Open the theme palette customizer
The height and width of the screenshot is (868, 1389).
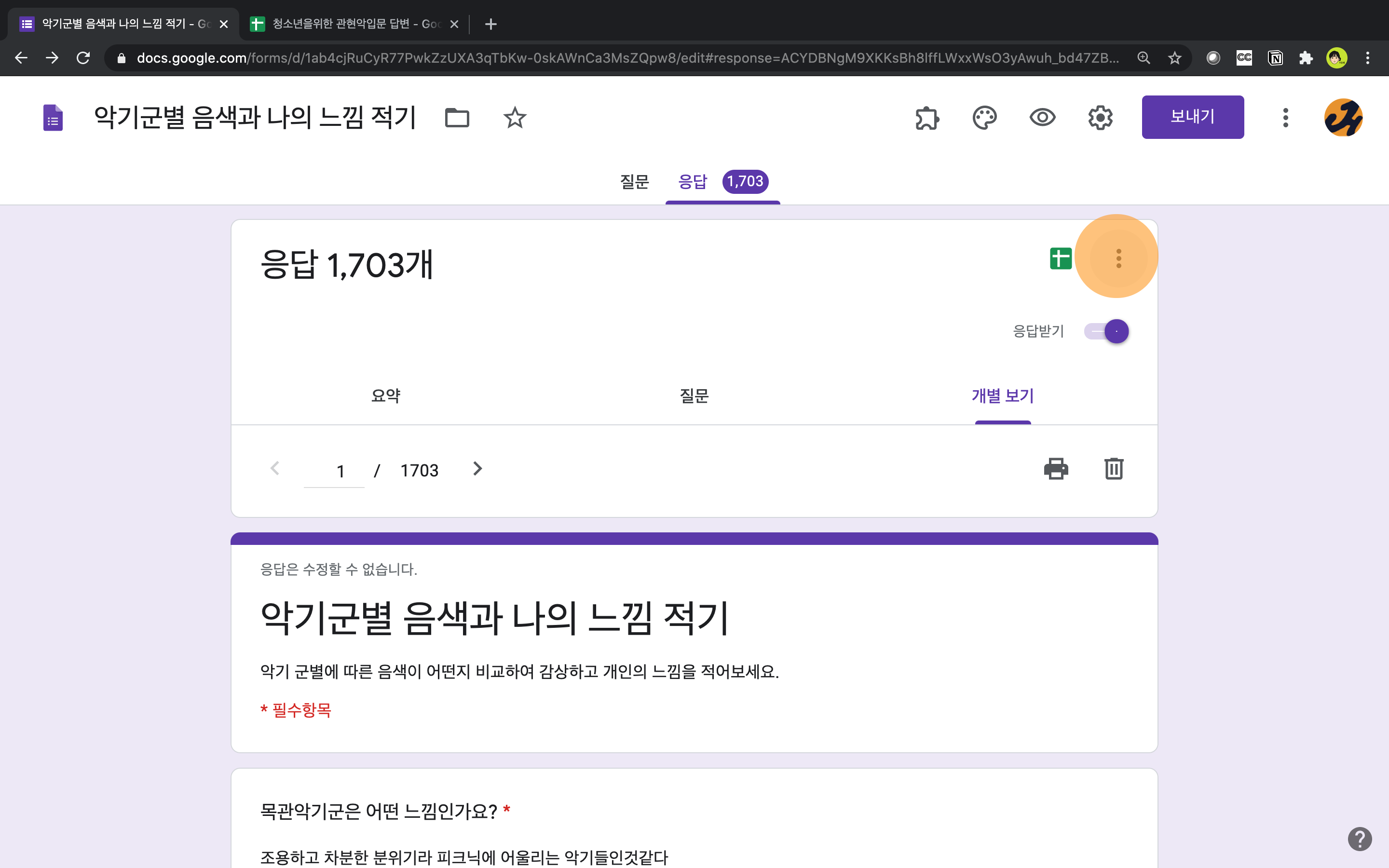984,118
